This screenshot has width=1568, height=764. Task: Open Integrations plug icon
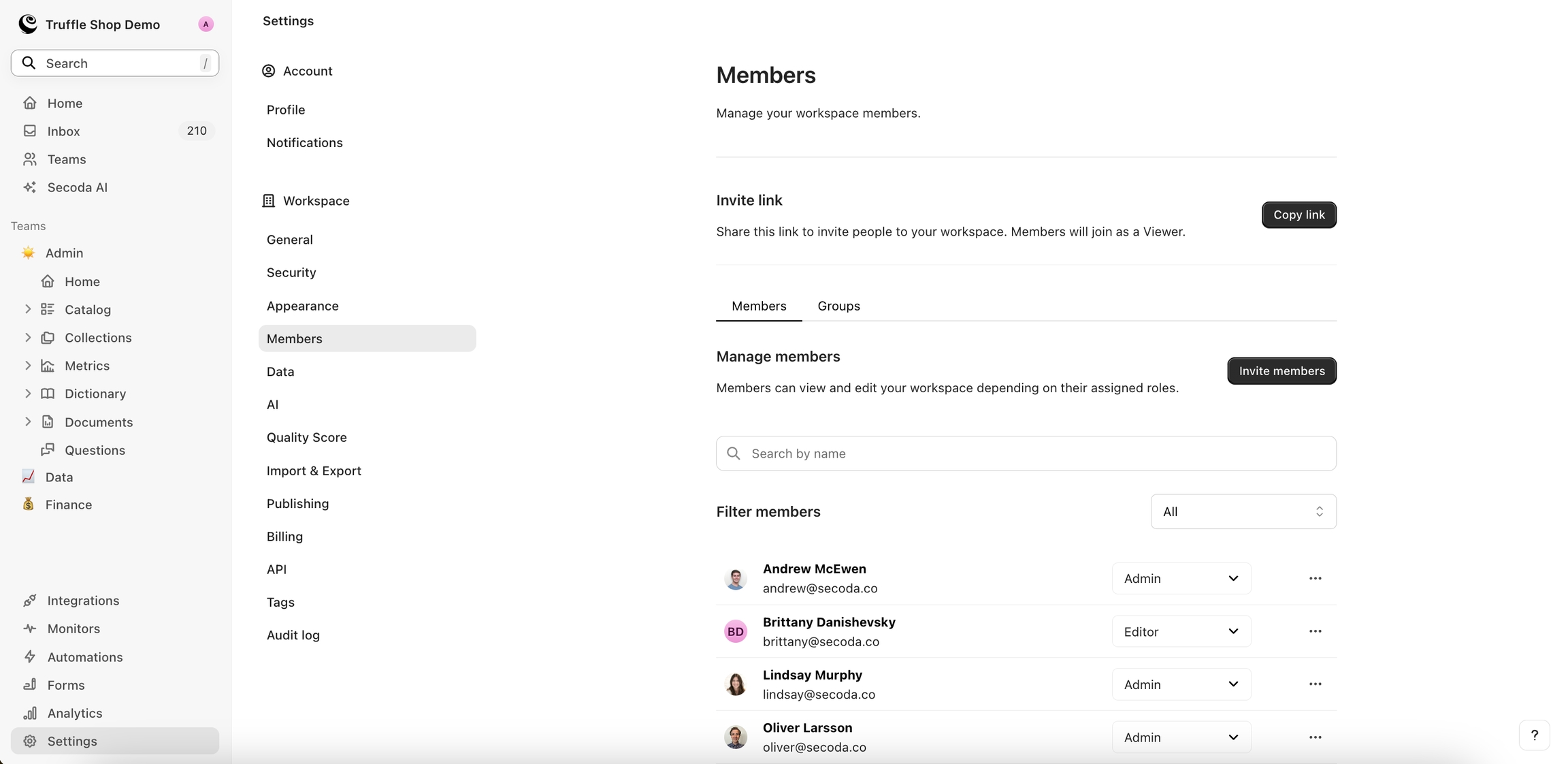click(30, 601)
